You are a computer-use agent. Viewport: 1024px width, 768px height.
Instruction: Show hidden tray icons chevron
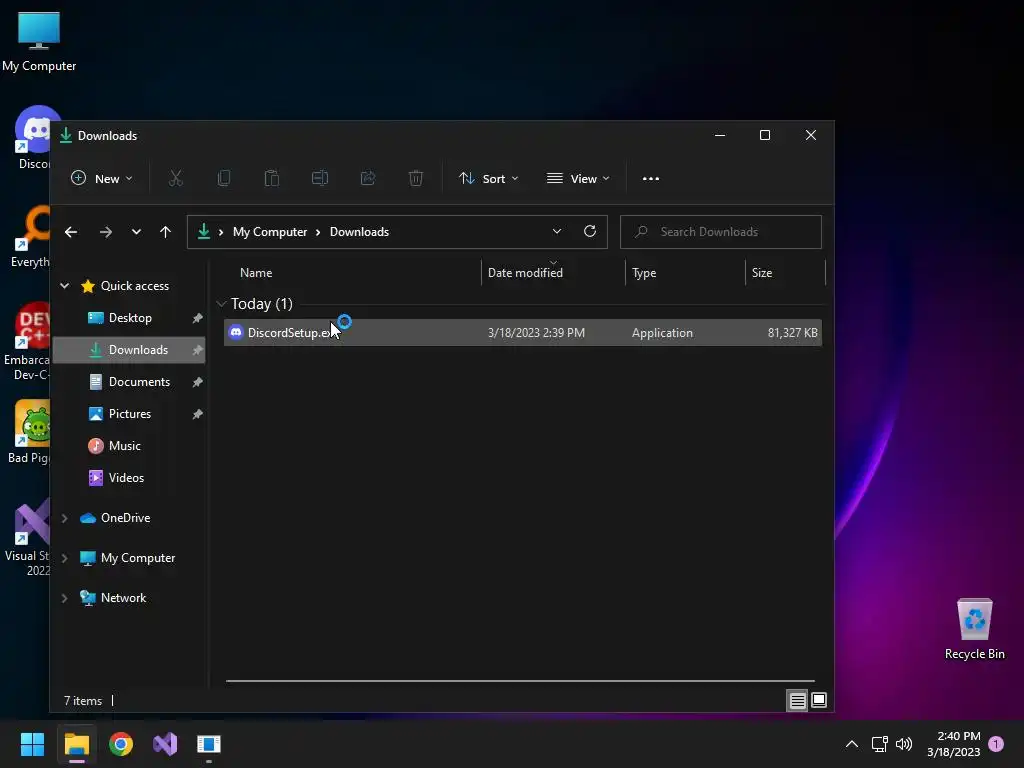(x=852, y=744)
